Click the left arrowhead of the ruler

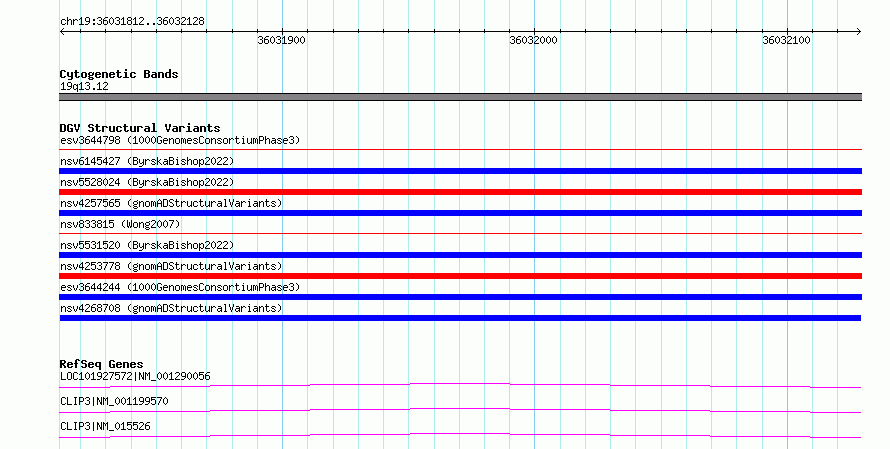(x=62, y=31)
